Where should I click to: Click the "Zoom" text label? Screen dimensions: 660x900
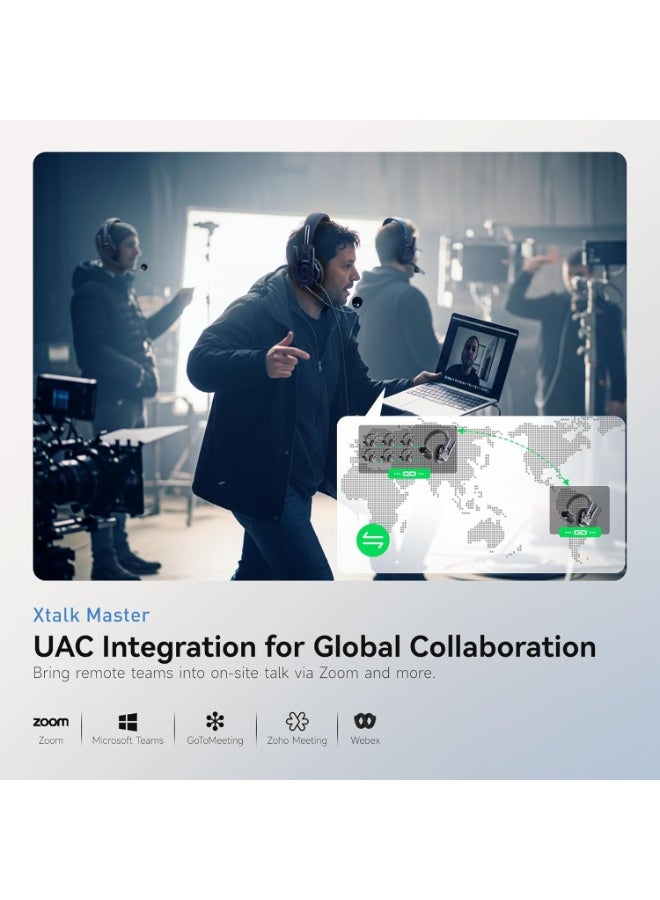[x=51, y=740]
